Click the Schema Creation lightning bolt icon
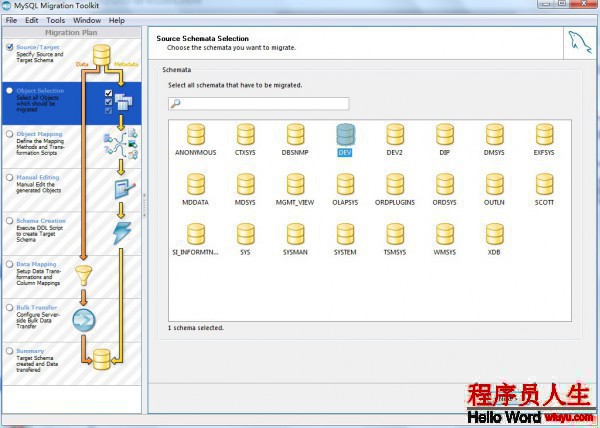 tap(122, 233)
